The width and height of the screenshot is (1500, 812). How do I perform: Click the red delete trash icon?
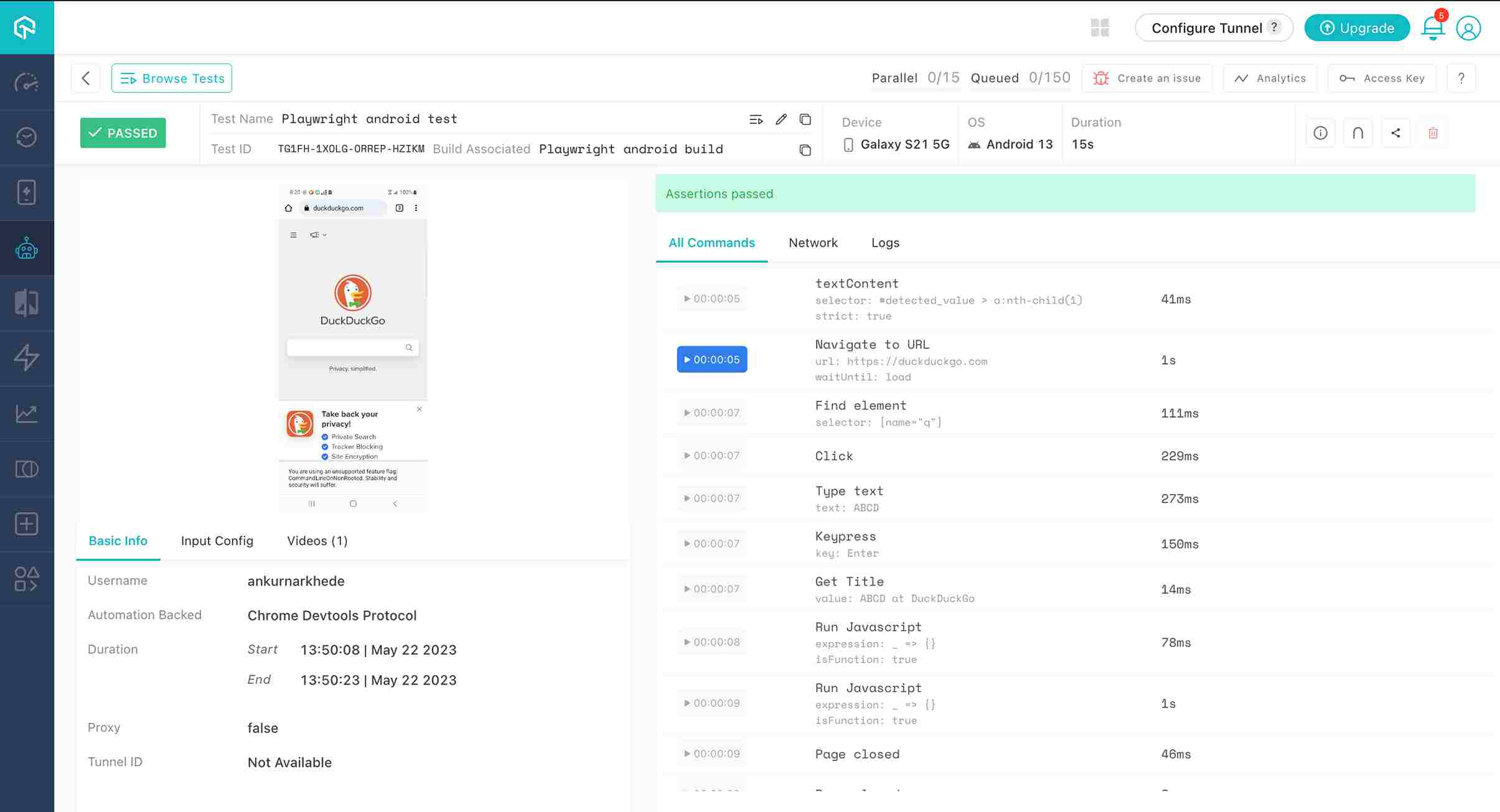[x=1433, y=133]
